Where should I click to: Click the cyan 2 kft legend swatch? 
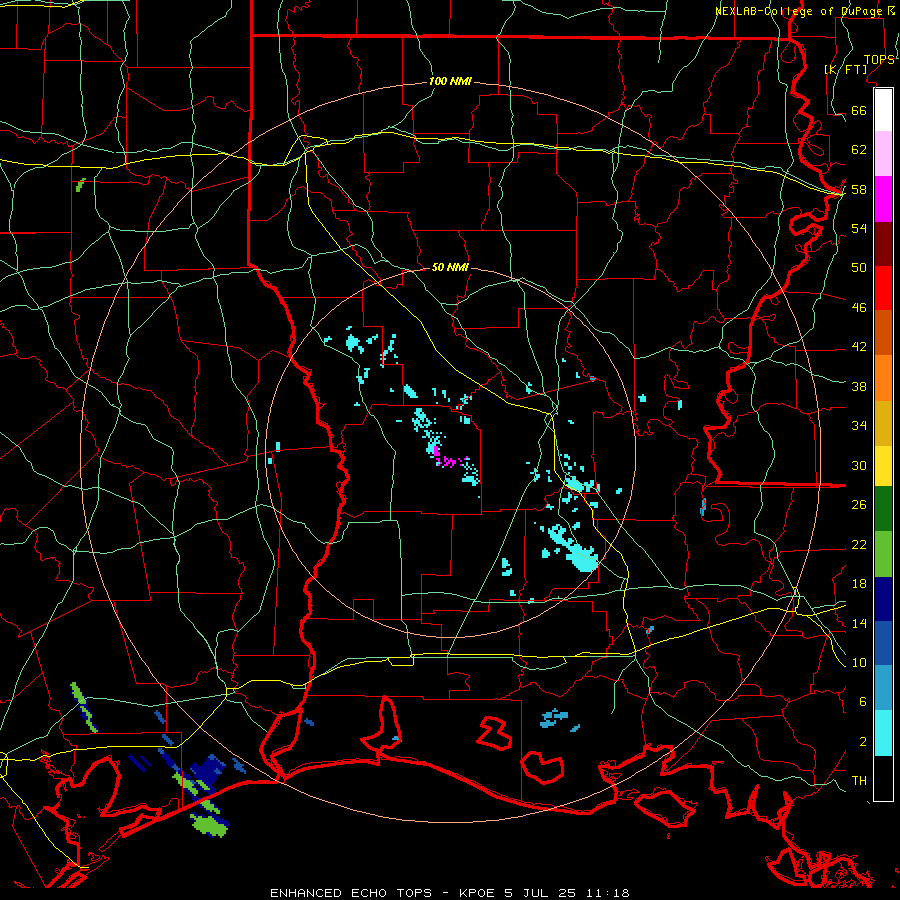[x=883, y=733]
